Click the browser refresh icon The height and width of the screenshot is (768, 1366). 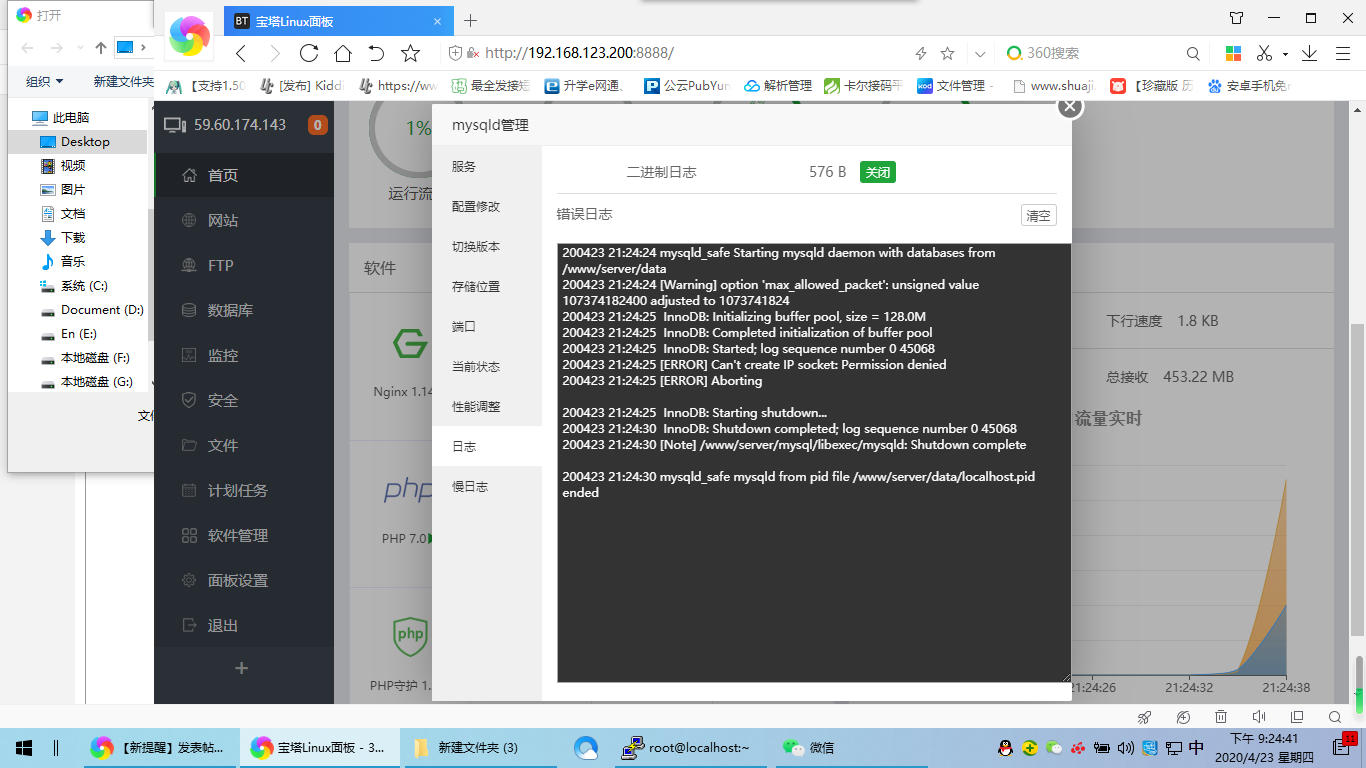[309, 53]
